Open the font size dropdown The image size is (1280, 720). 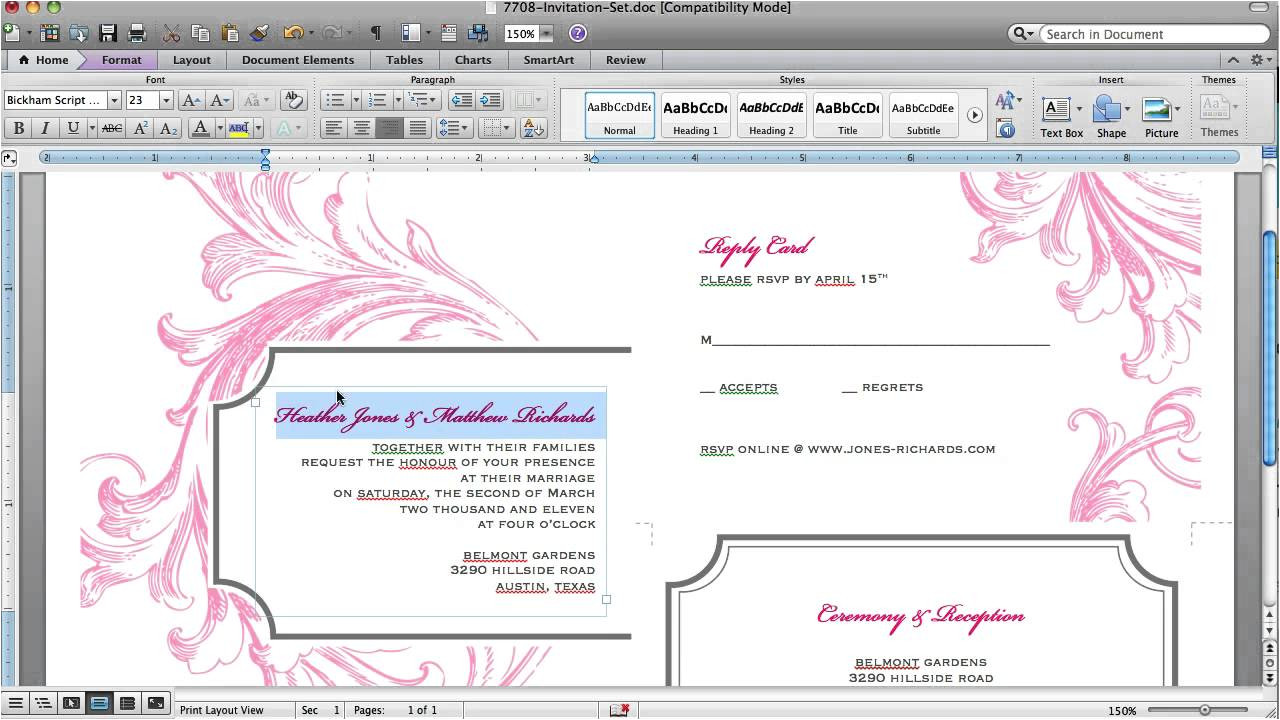pos(166,100)
